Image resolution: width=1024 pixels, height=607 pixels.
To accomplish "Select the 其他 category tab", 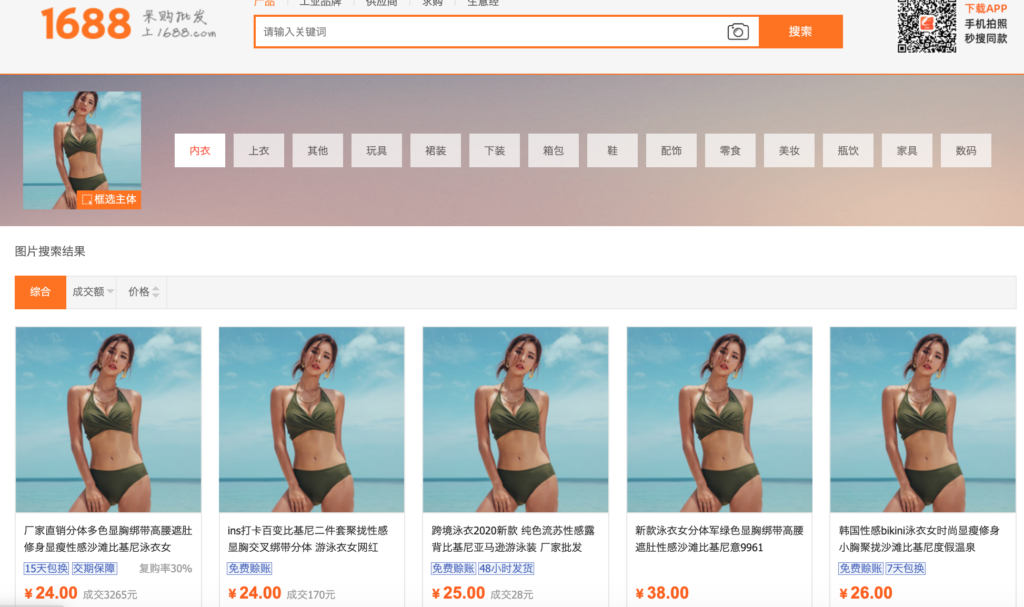I will pyautogui.click(x=317, y=150).
